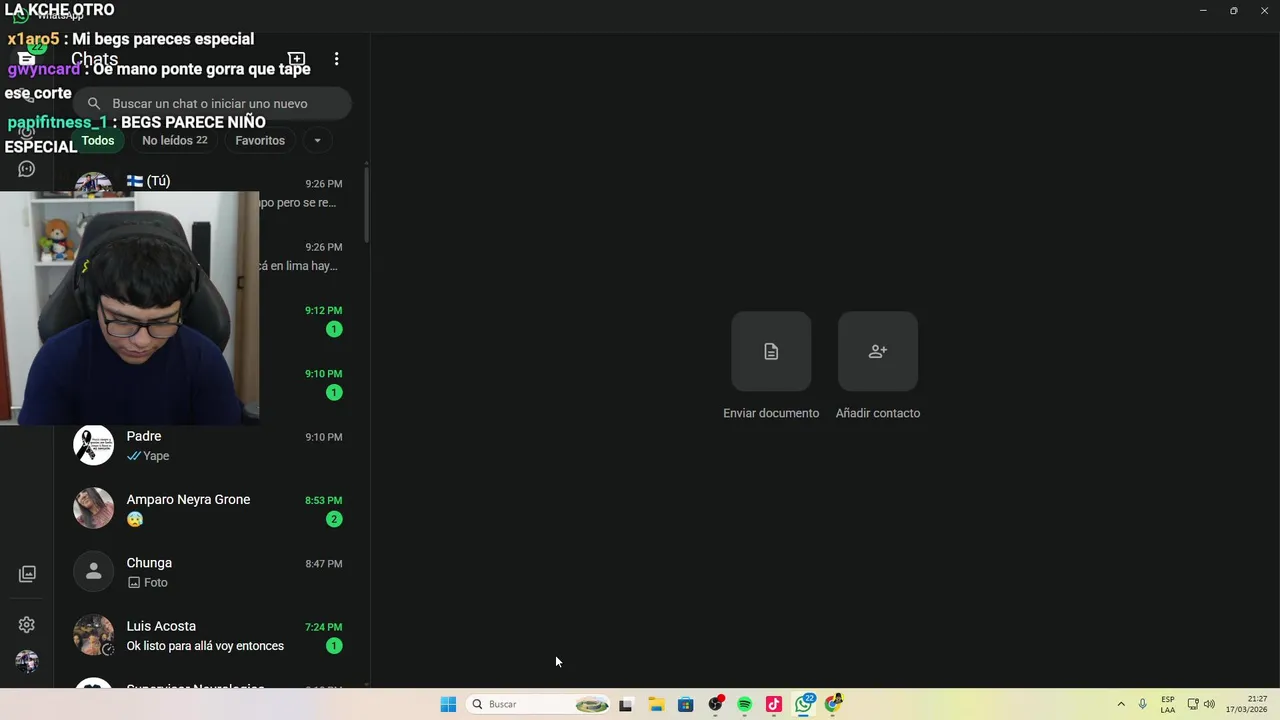Open the three-dot chats menu
Screen dimensions: 1280x720
click(x=336, y=59)
